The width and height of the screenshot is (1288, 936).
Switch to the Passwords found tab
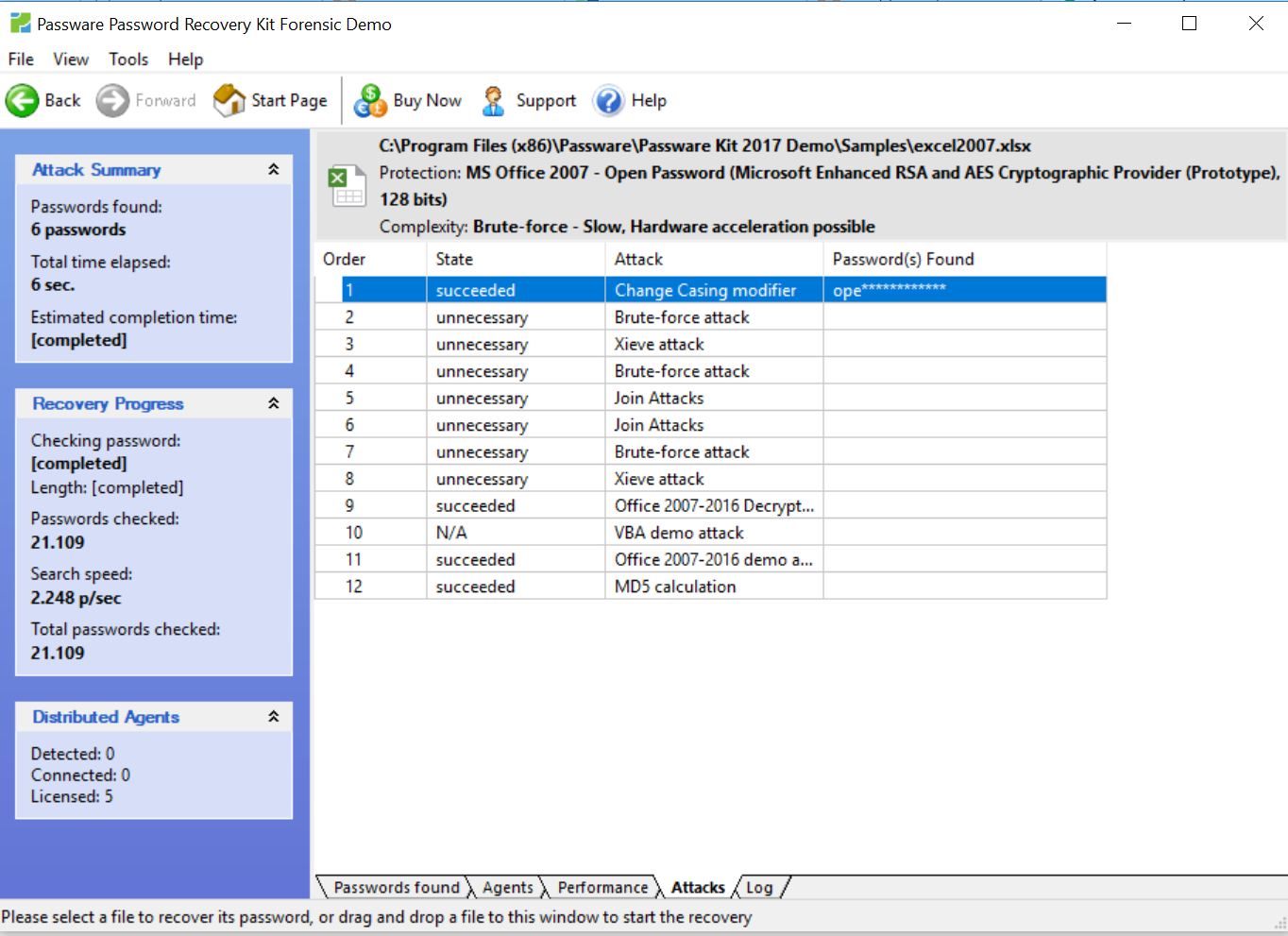(x=396, y=887)
